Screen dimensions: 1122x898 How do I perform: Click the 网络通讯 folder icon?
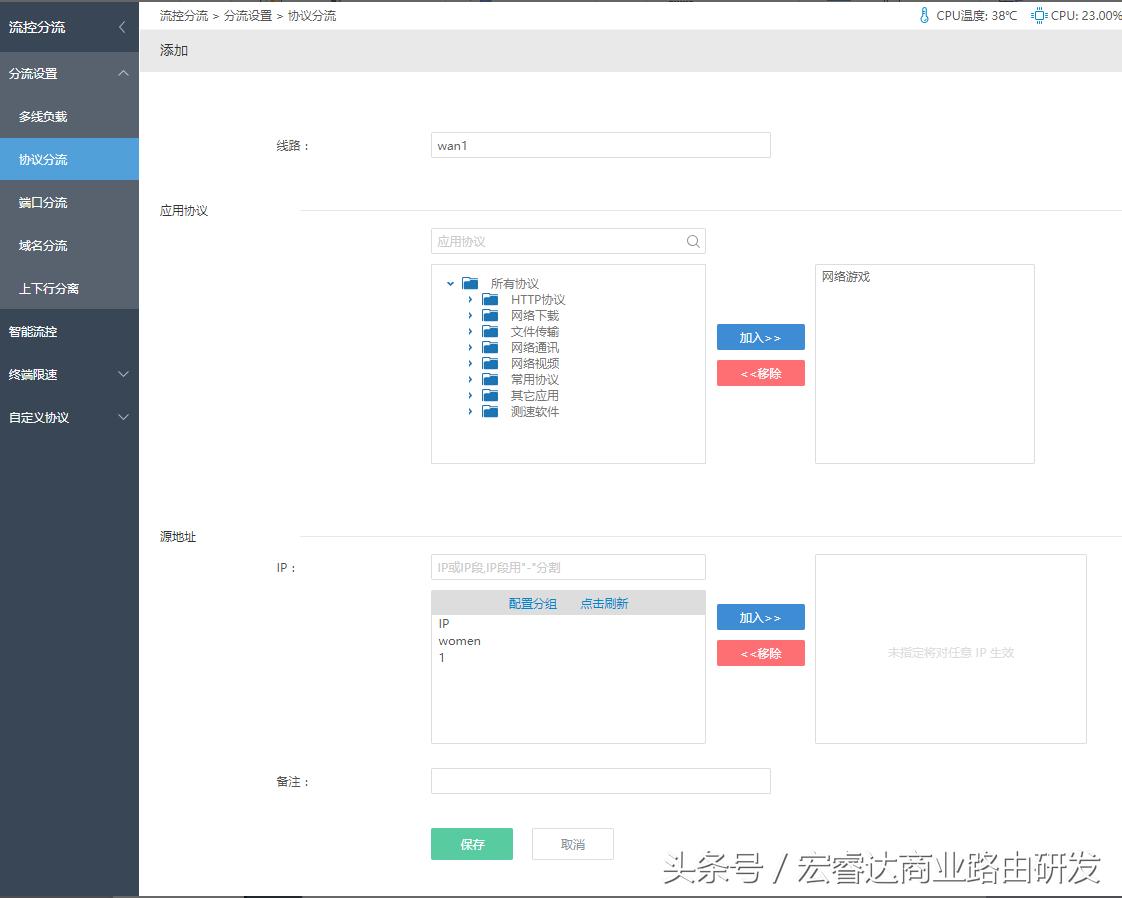(x=490, y=347)
